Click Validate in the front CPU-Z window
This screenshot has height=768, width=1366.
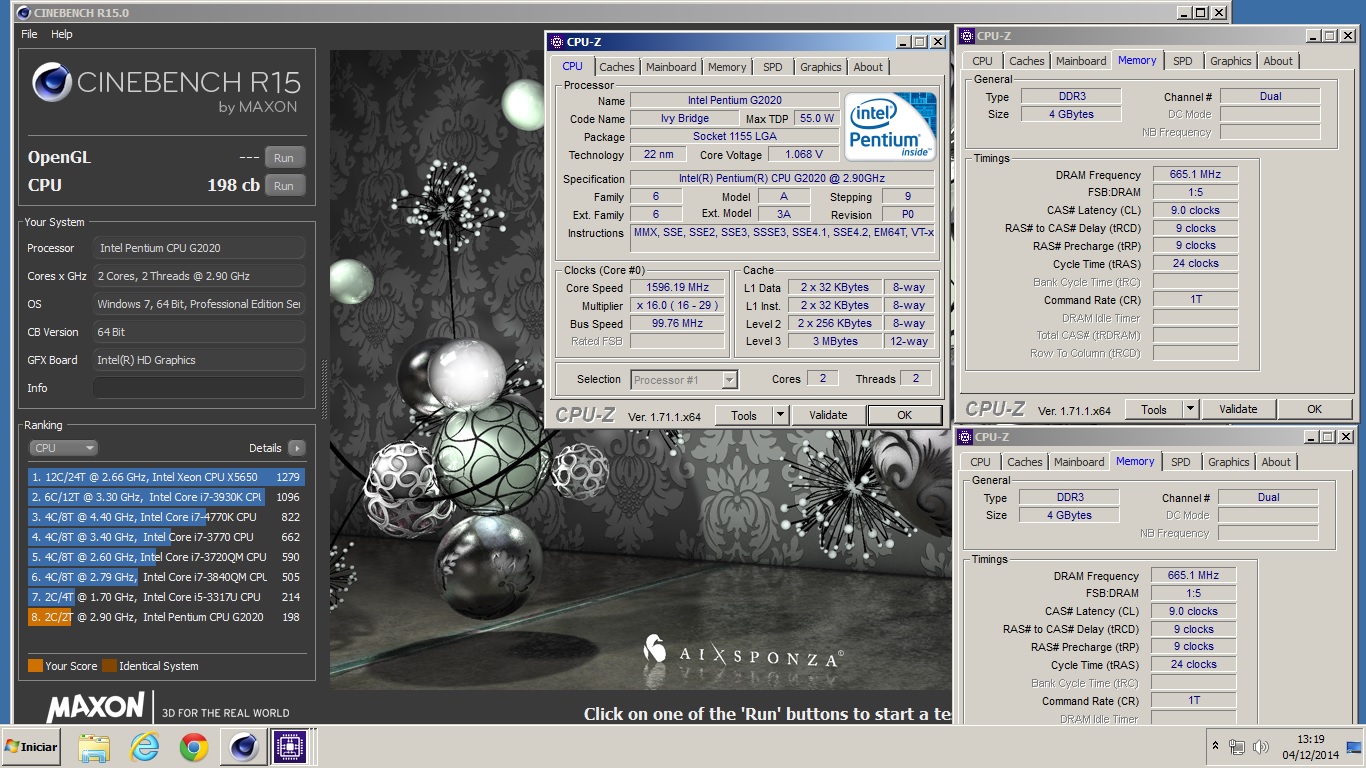coord(828,415)
